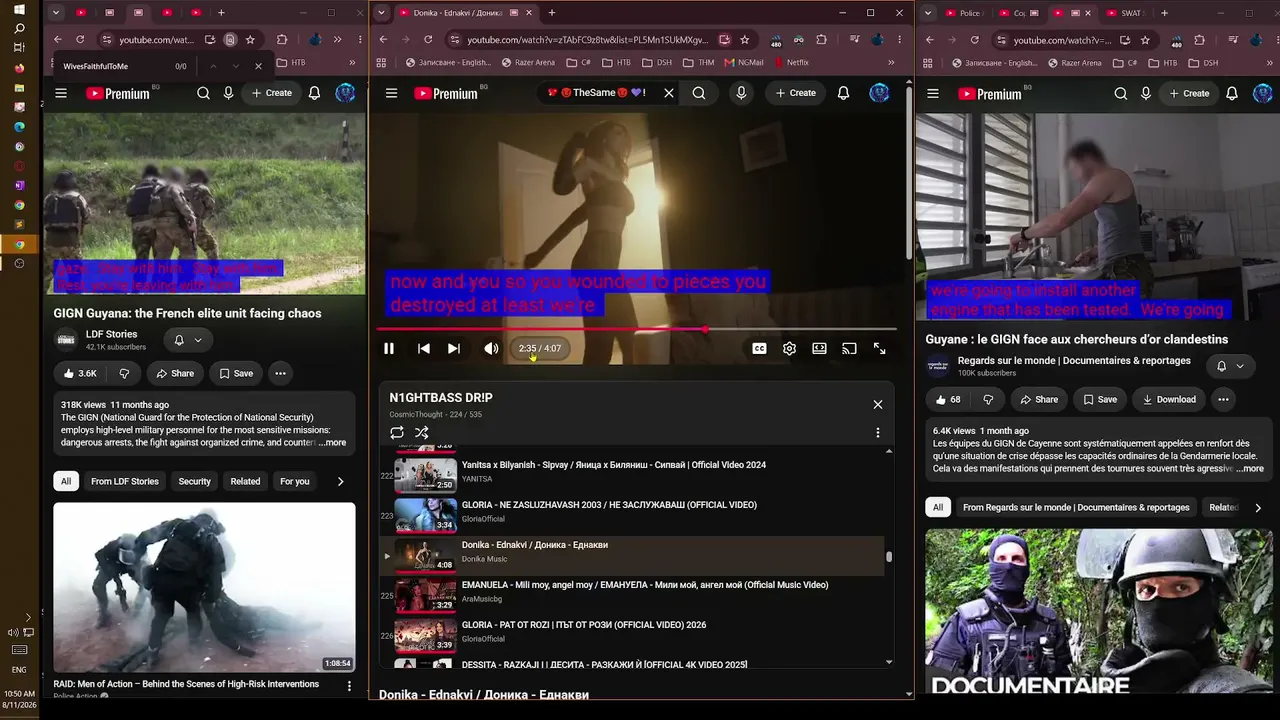Play GLORIA - NE ZASLUZHAVASH 2003 playlist item
The image size is (1280, 720).
click(632, 515)
